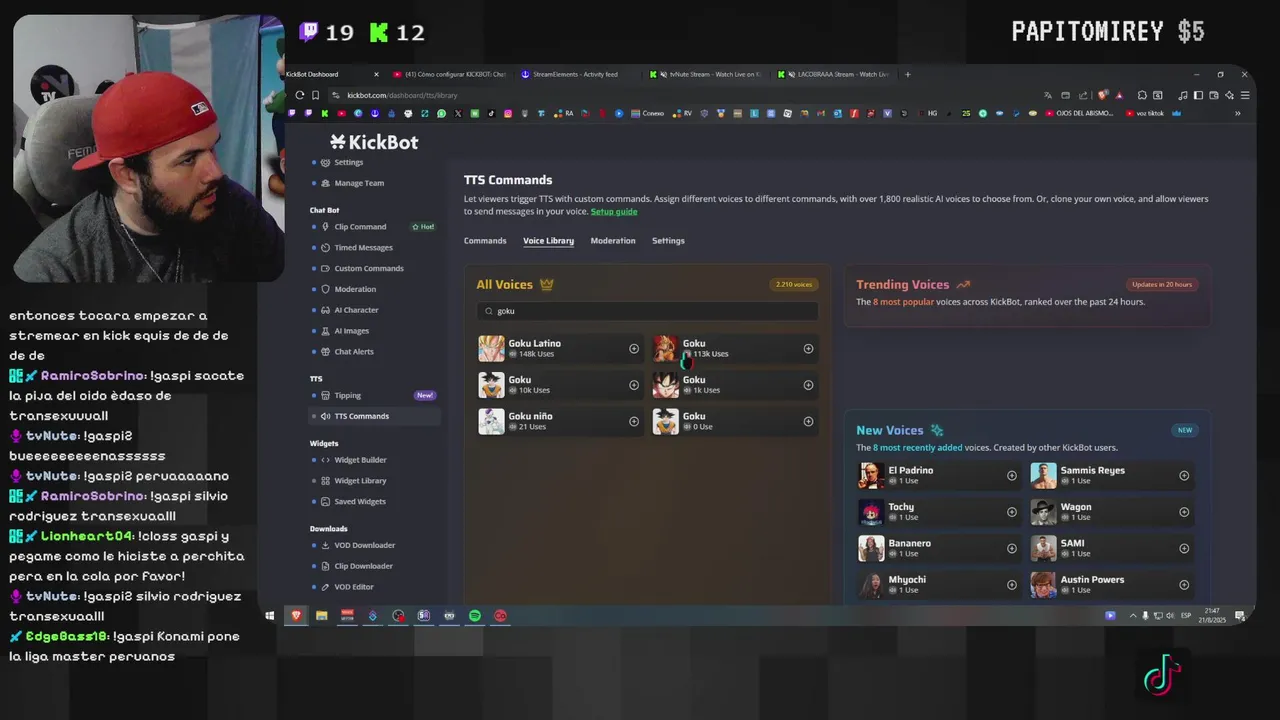
Task: Open the 'Conexo' bookmark
Action: (x=648, y=113)
